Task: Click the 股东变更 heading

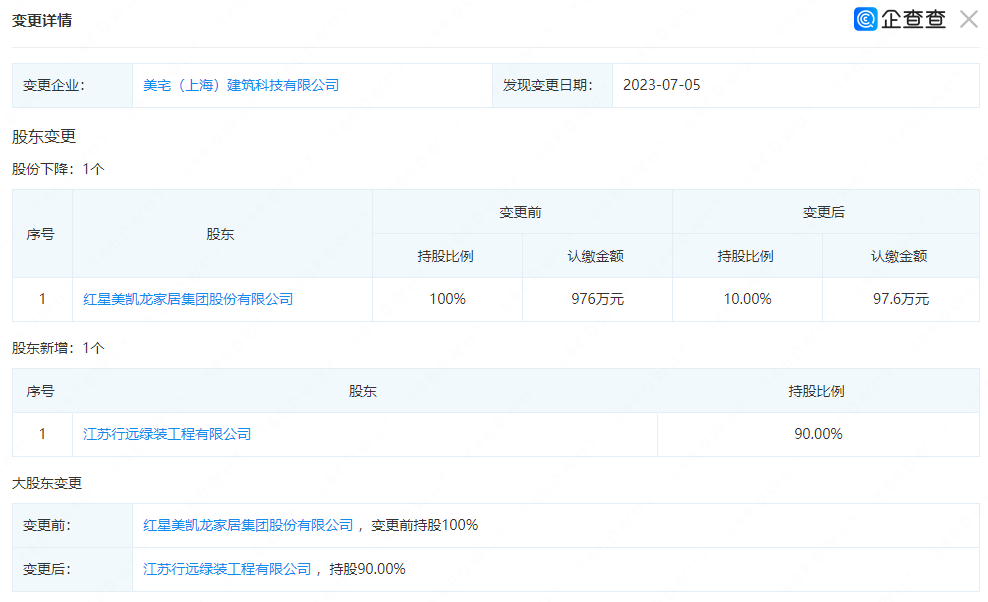Action: tap(44, 136)
